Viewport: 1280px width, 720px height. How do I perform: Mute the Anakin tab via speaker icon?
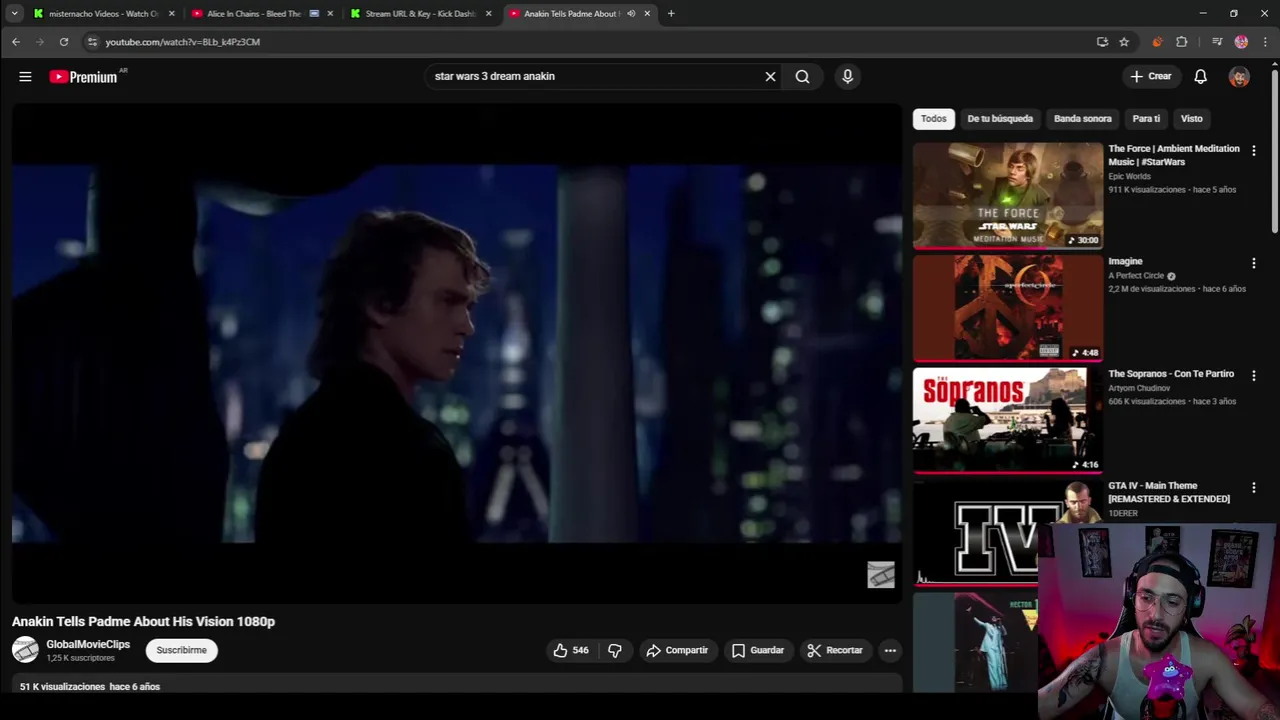click(x=631, y=14)
